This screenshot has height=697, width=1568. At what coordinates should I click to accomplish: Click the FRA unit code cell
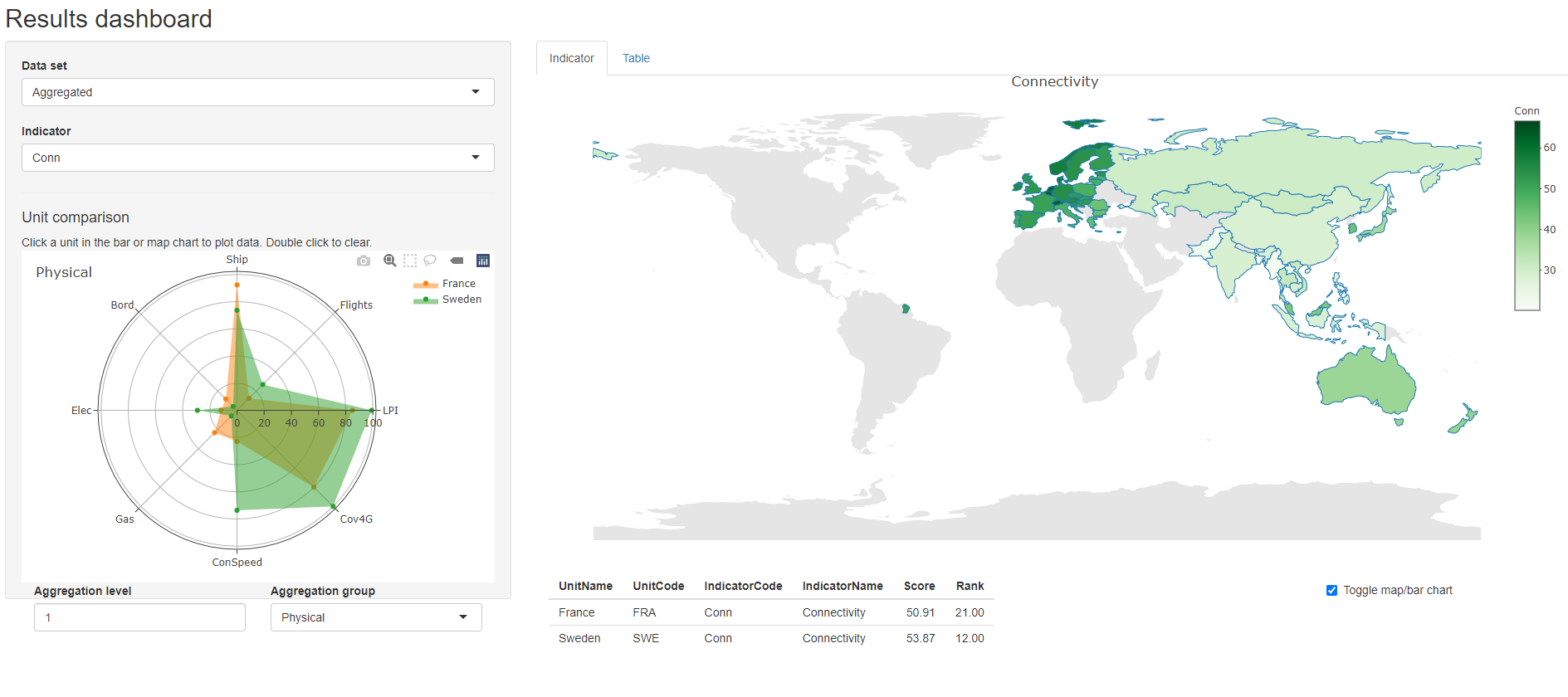tap(644, 612)
